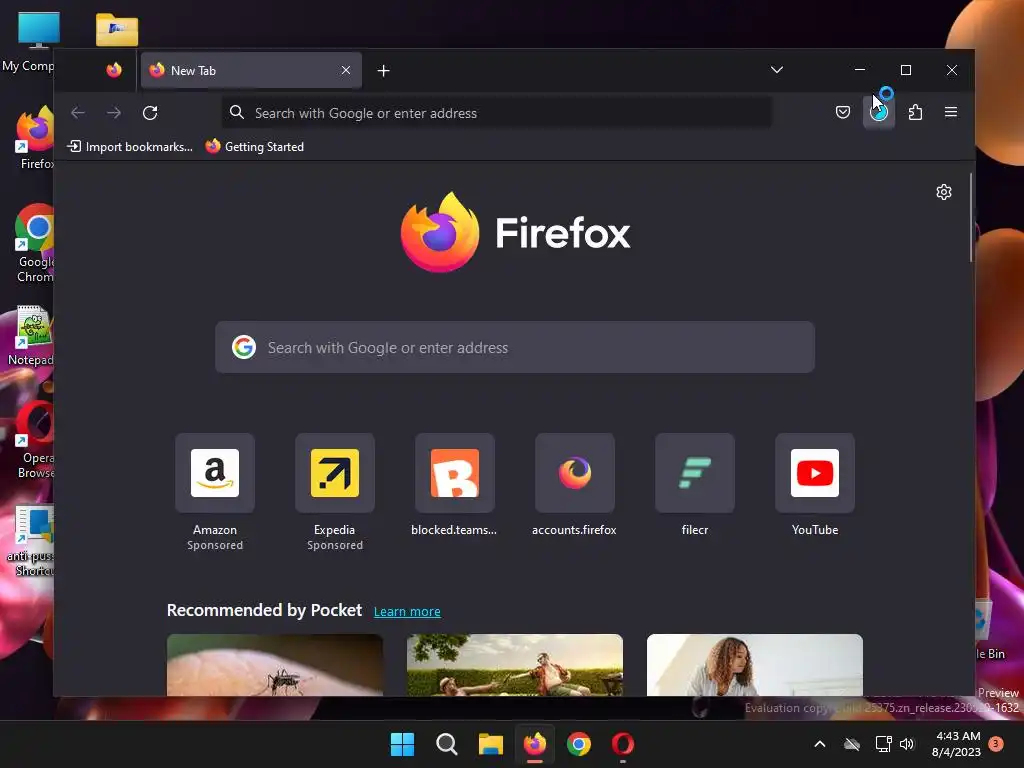1024x768 pixels.
Task: Select Opera Browser desktop shortcut
Action: (x=33, y=440)
